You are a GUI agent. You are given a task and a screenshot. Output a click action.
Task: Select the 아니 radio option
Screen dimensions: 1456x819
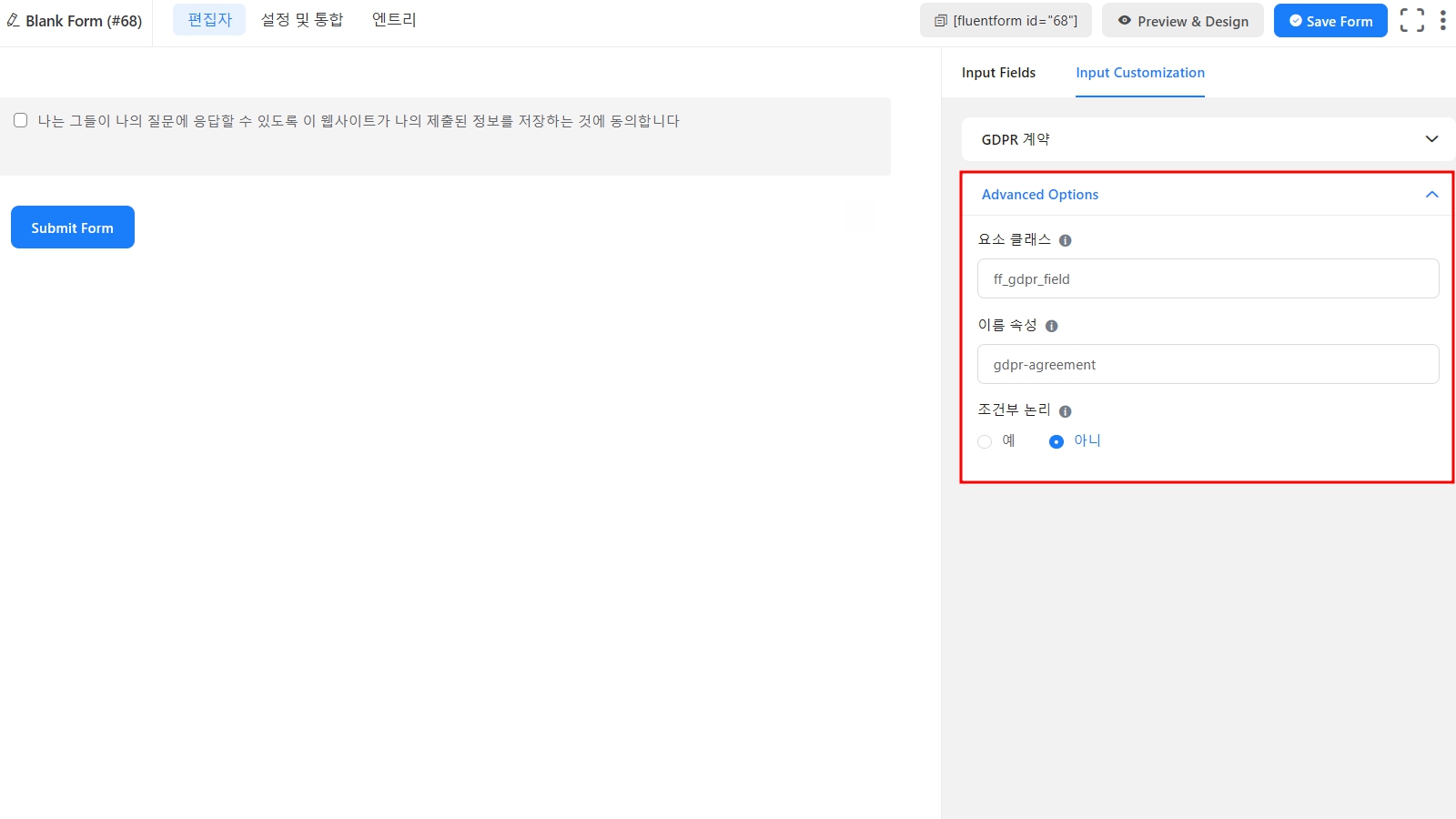[x=1057, y=441]
